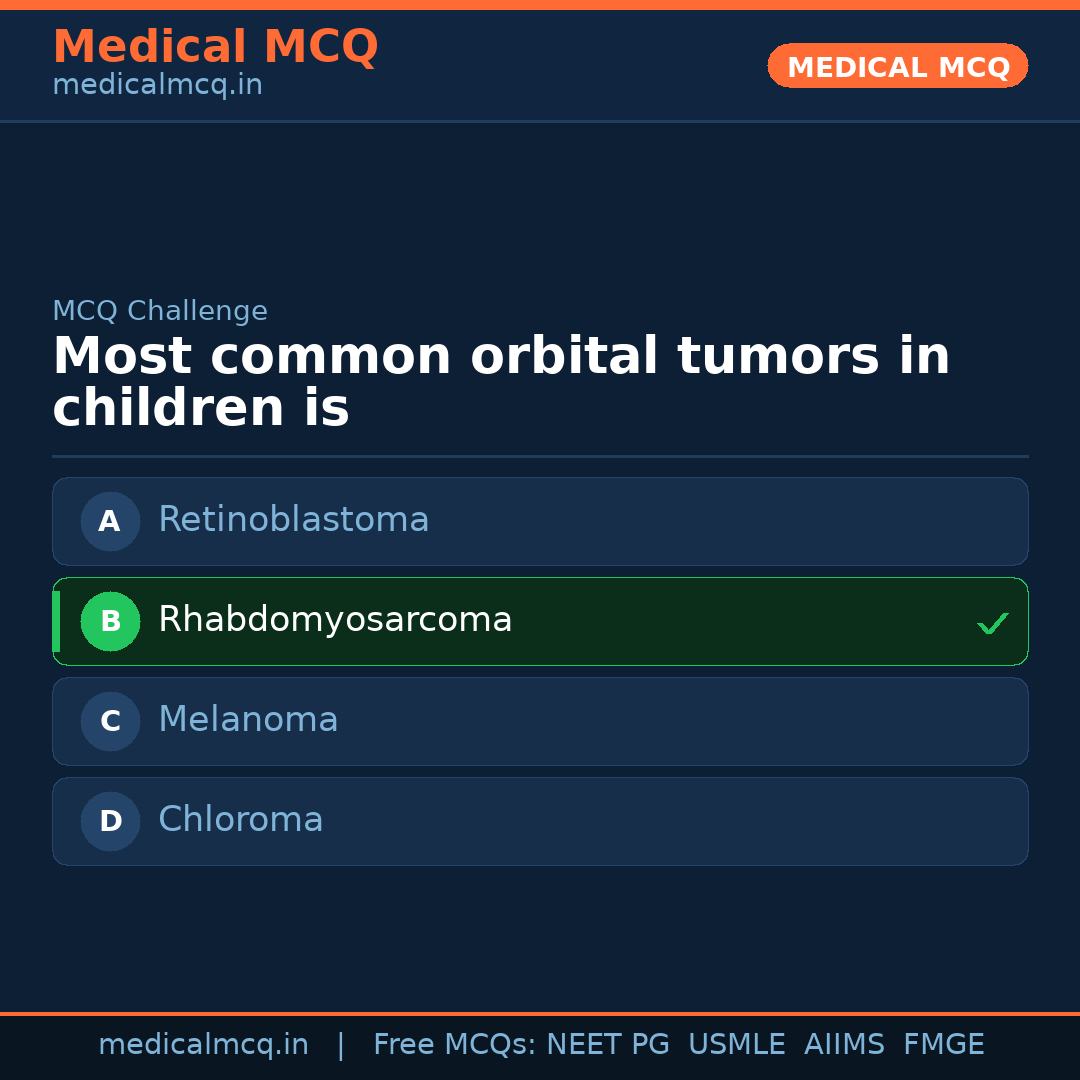The width and height of the screenshot is (1080, 1080).
Task: Click the orange MEDICAL MCQ badge
Action: tap(897, 66)
